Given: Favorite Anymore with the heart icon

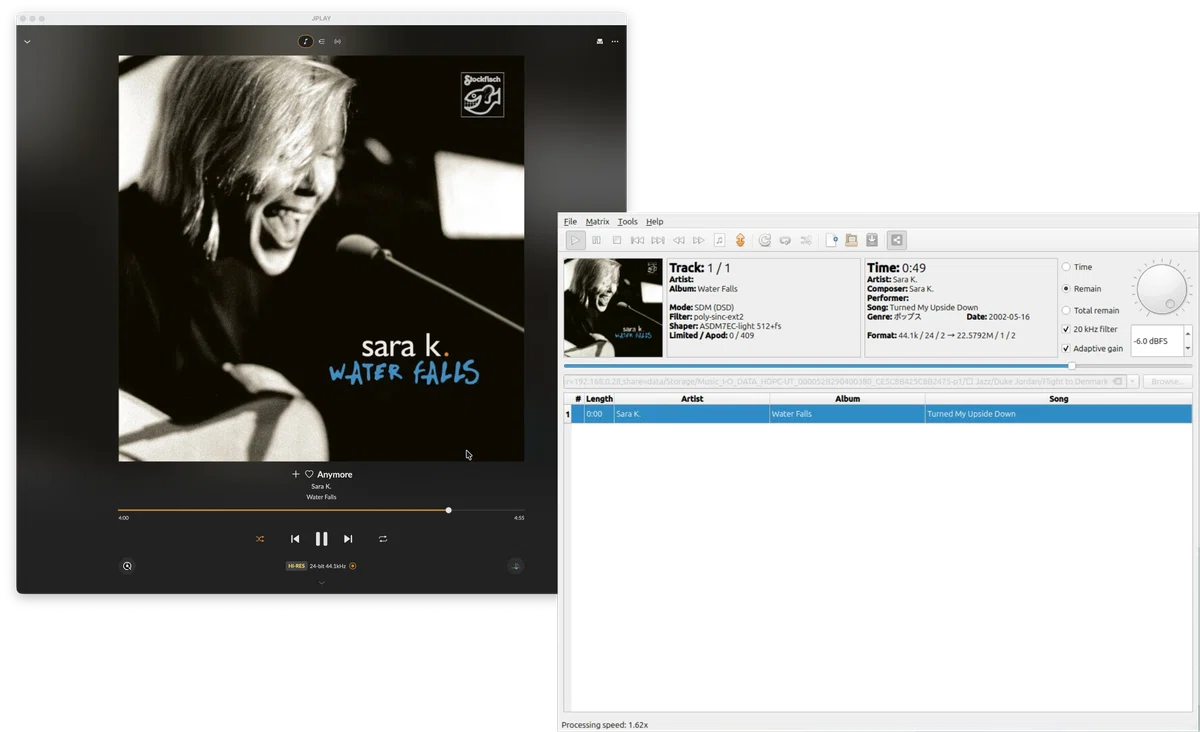Looking at the screenshot, I should 309,474.
